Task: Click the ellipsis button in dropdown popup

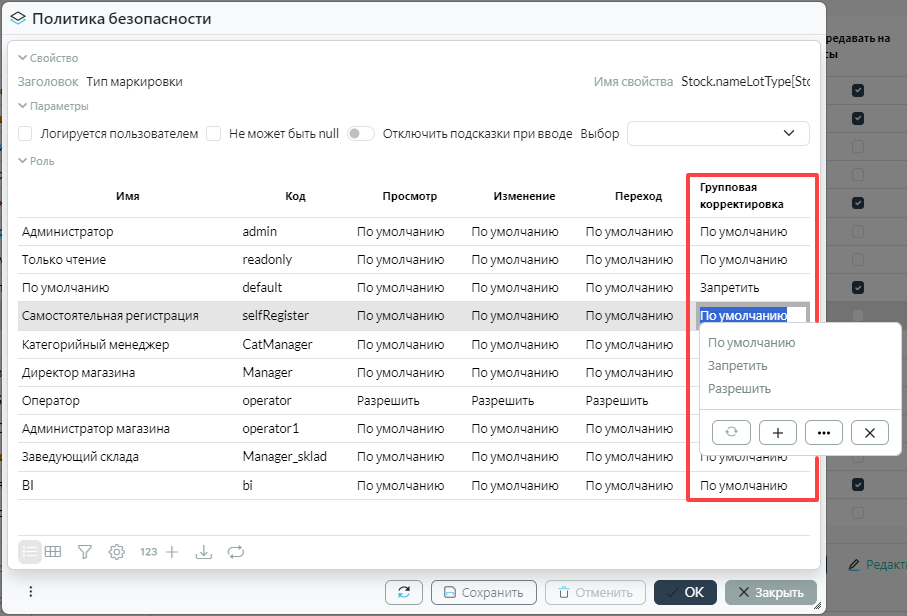Action: (x=823, y=432)
